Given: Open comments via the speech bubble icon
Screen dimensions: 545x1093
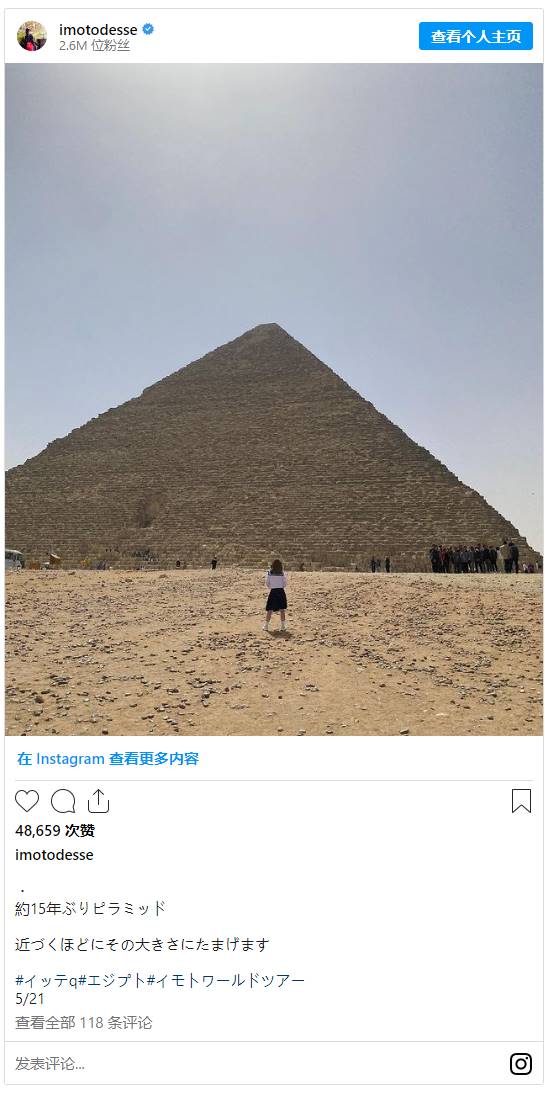Looking at the screenshot, I should [63, 801].
